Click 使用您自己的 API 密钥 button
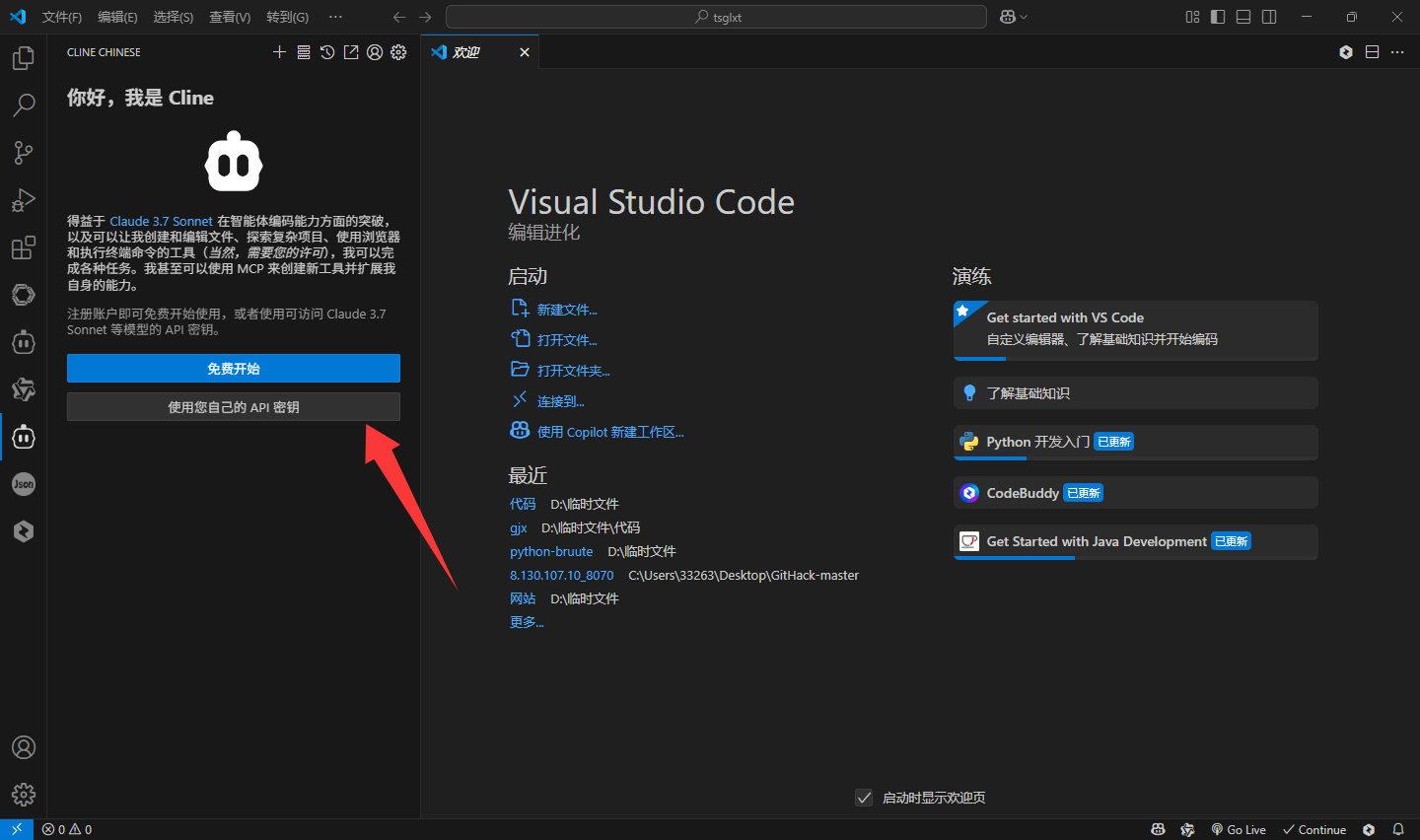Screen dimensions: 1420x840 click(x=234, y=406)
